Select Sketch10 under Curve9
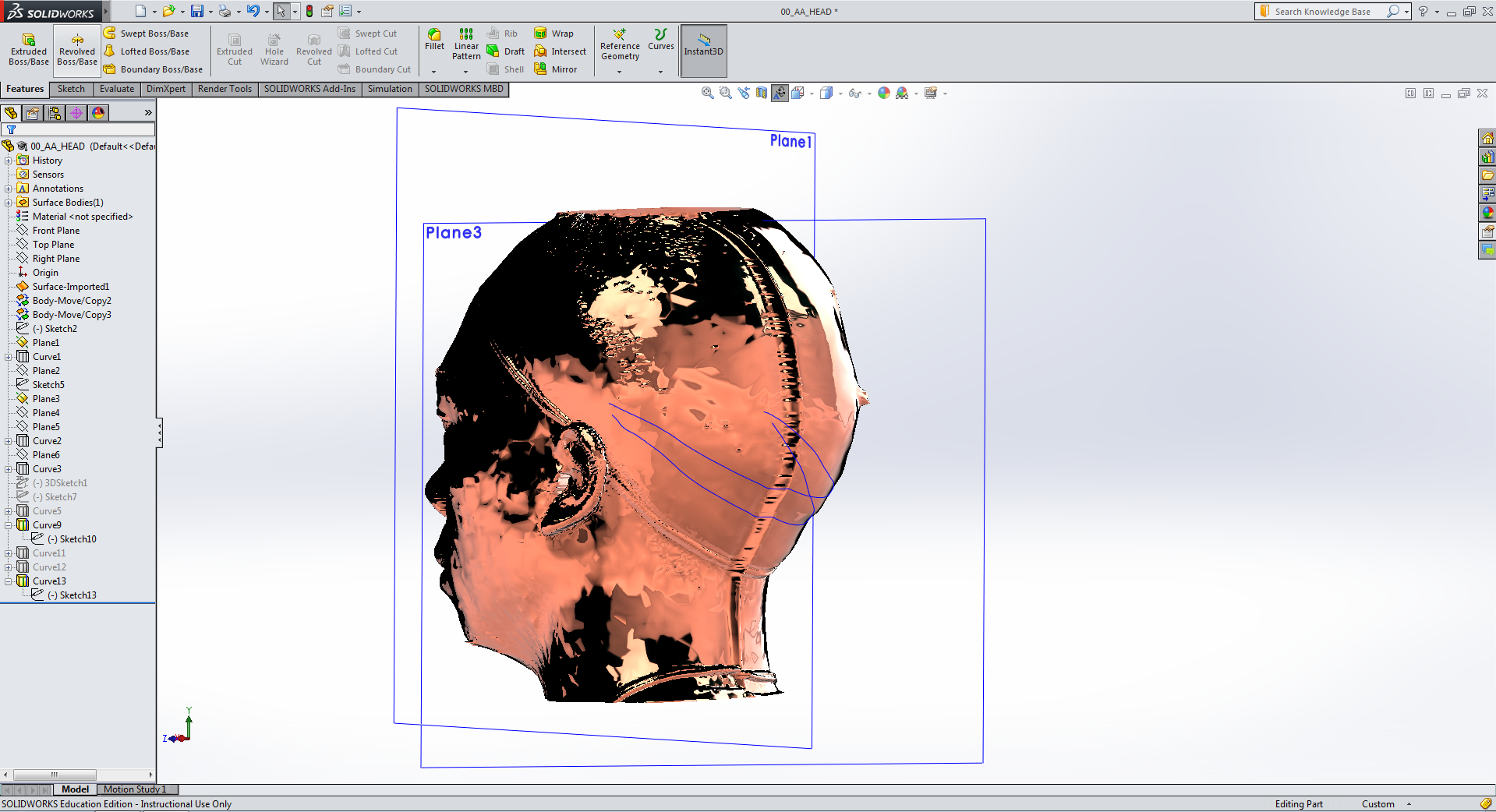 (72, 539)
